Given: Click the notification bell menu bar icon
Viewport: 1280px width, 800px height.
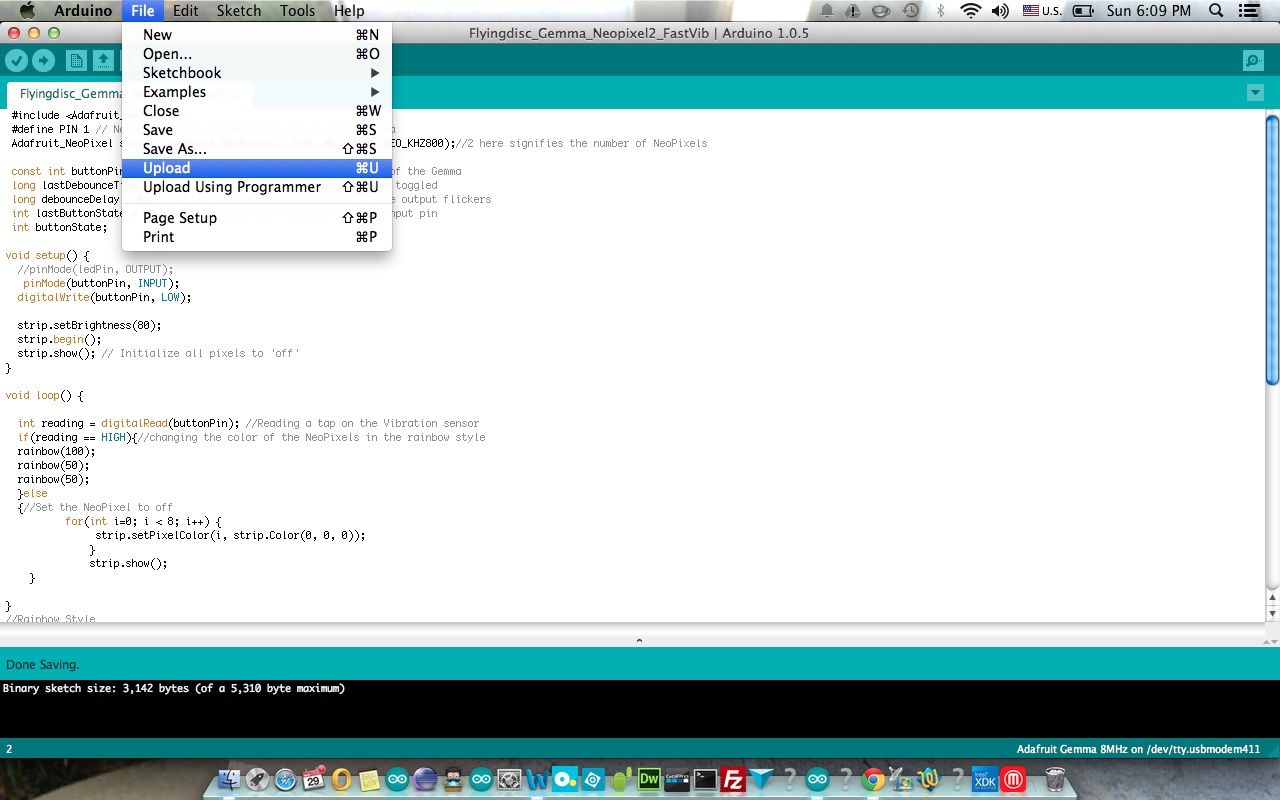Looking at the screenshot, I should click(827, 11).
